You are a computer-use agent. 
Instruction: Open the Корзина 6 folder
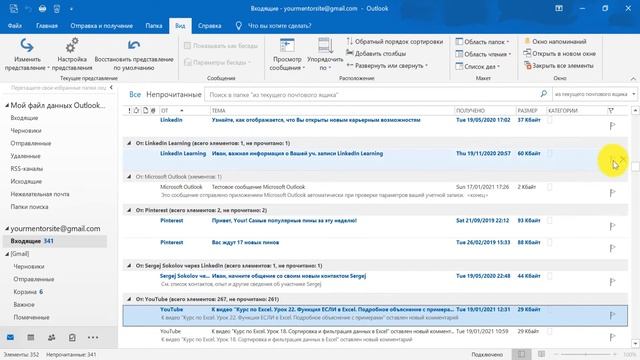[28, 292]
